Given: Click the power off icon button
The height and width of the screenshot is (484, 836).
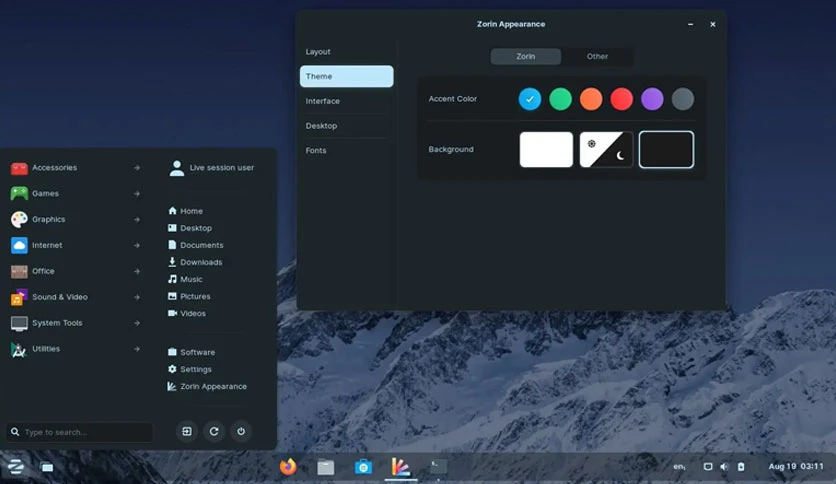Looking at the screenshot, I should click(x=241, y=431).
